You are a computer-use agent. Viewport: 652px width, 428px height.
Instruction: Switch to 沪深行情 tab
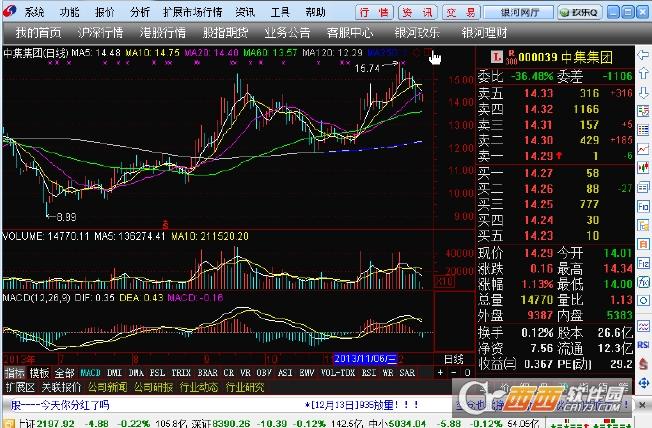point(100,32)
